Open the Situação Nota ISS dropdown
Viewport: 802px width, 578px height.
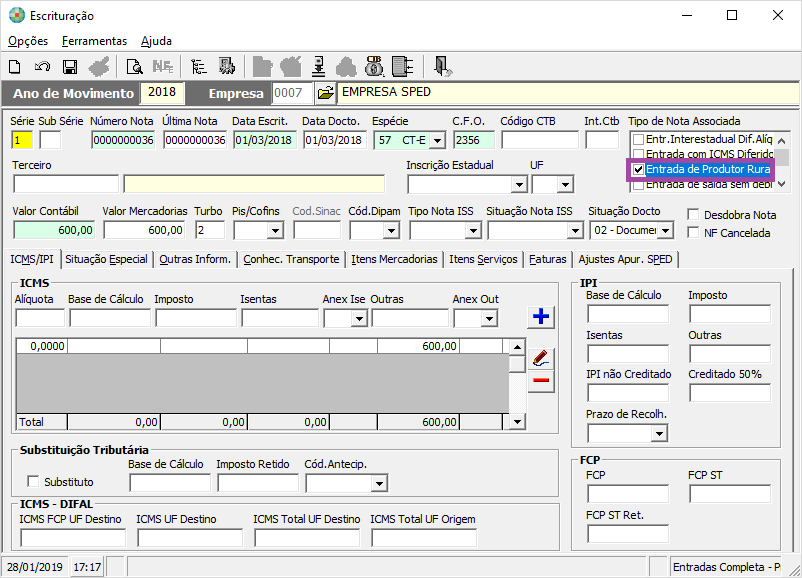click(x=575, y=231)
